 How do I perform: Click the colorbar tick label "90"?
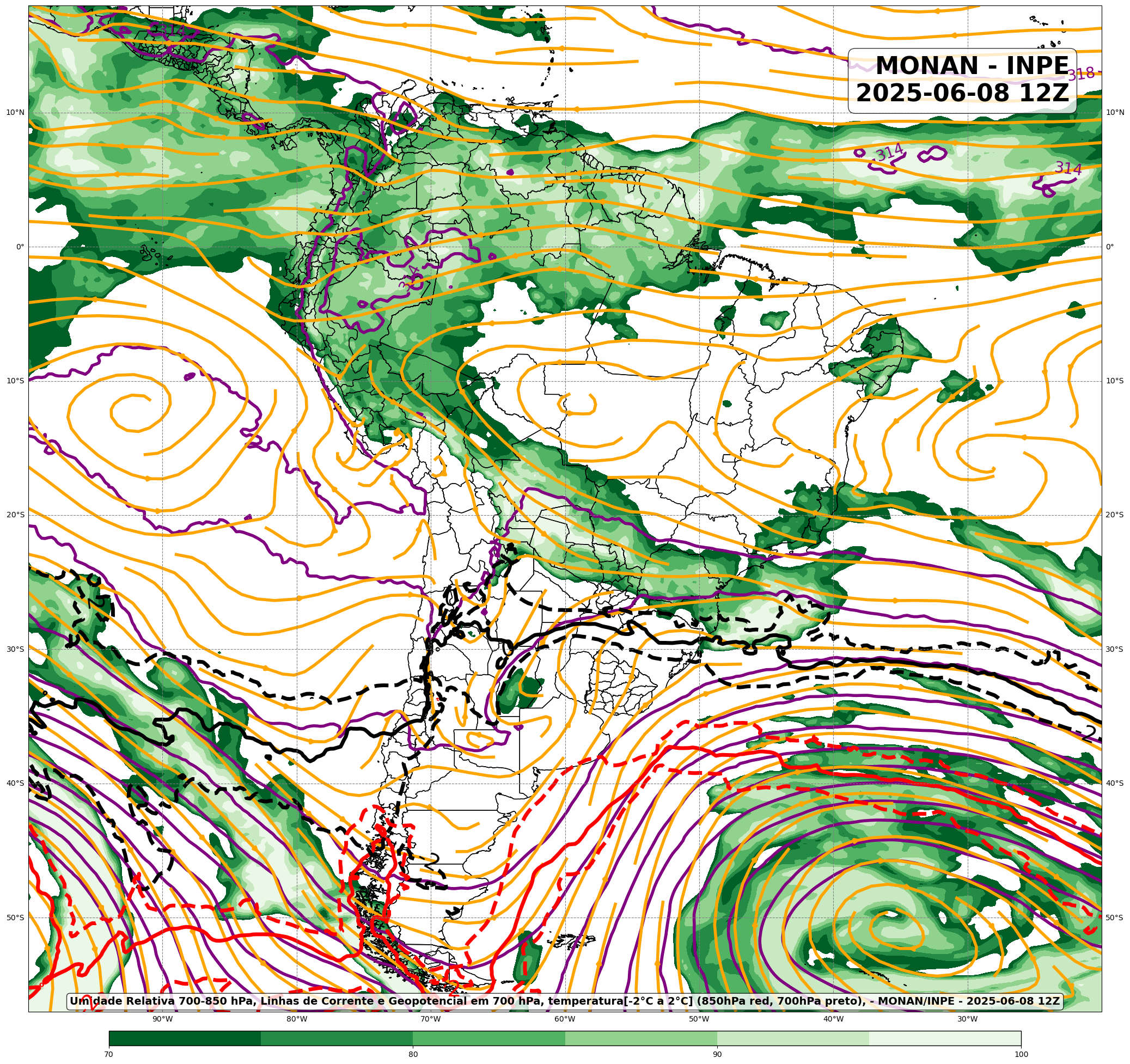pyautogui.click(x=717, y=1055)
